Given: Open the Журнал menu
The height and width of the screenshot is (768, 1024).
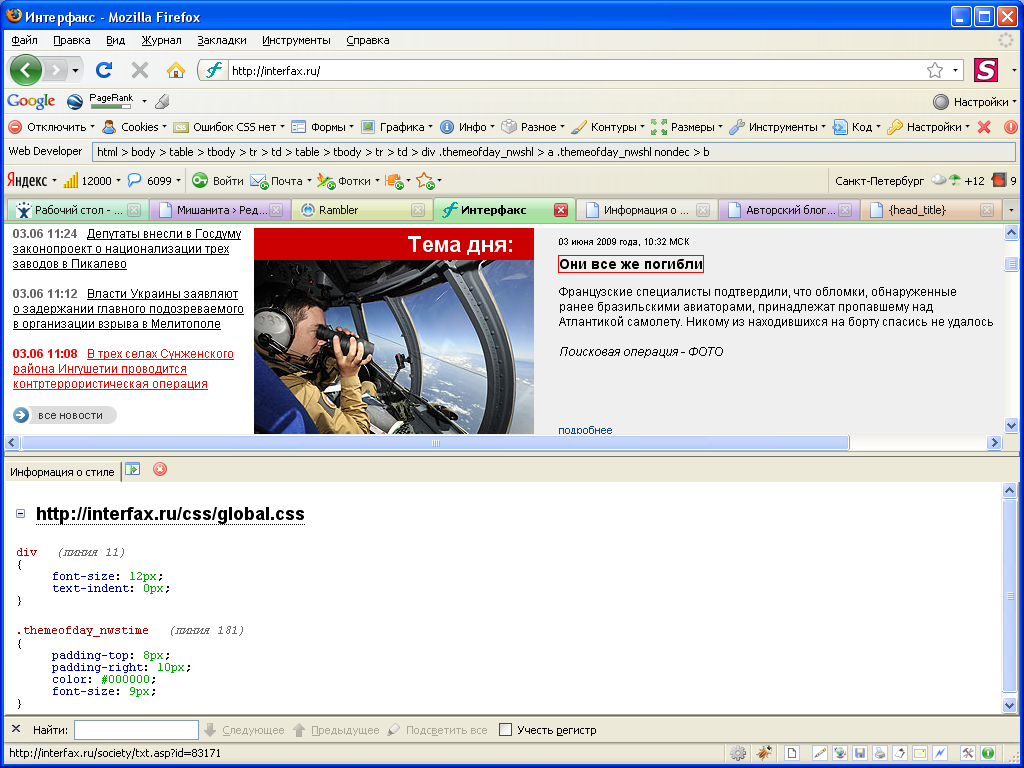Looking at the screenshot, I should click(161, 40).
